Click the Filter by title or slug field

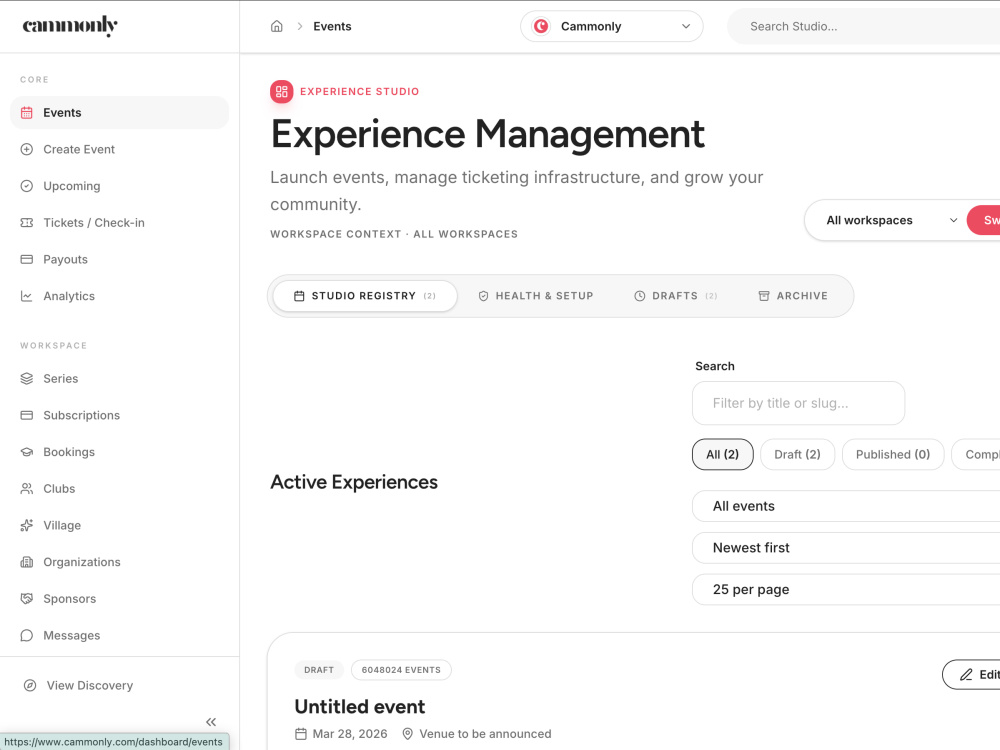tap(798, 403)
